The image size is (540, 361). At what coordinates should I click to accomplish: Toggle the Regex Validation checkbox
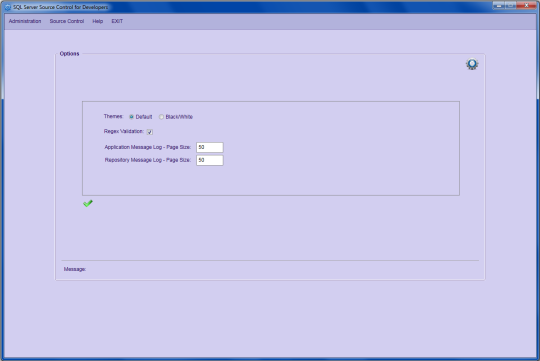pyautogui.click(x=149, y=132)
